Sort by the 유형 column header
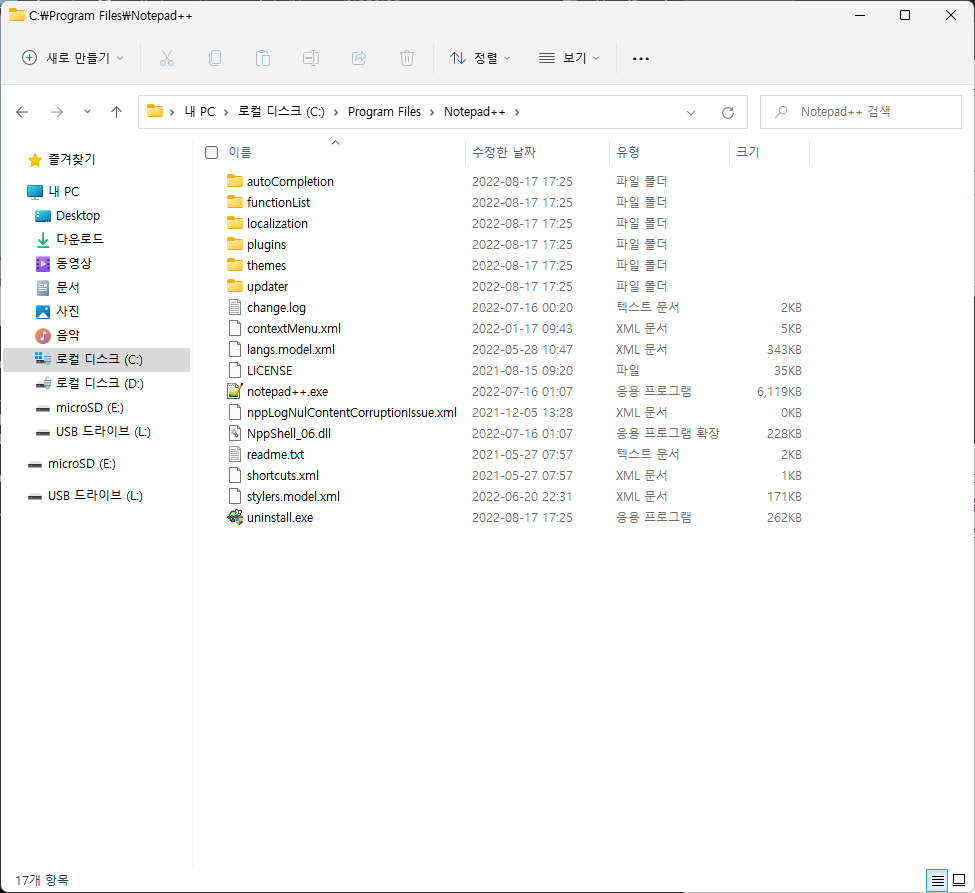Viewport: 975px width, 893px height. coord(627,152)
